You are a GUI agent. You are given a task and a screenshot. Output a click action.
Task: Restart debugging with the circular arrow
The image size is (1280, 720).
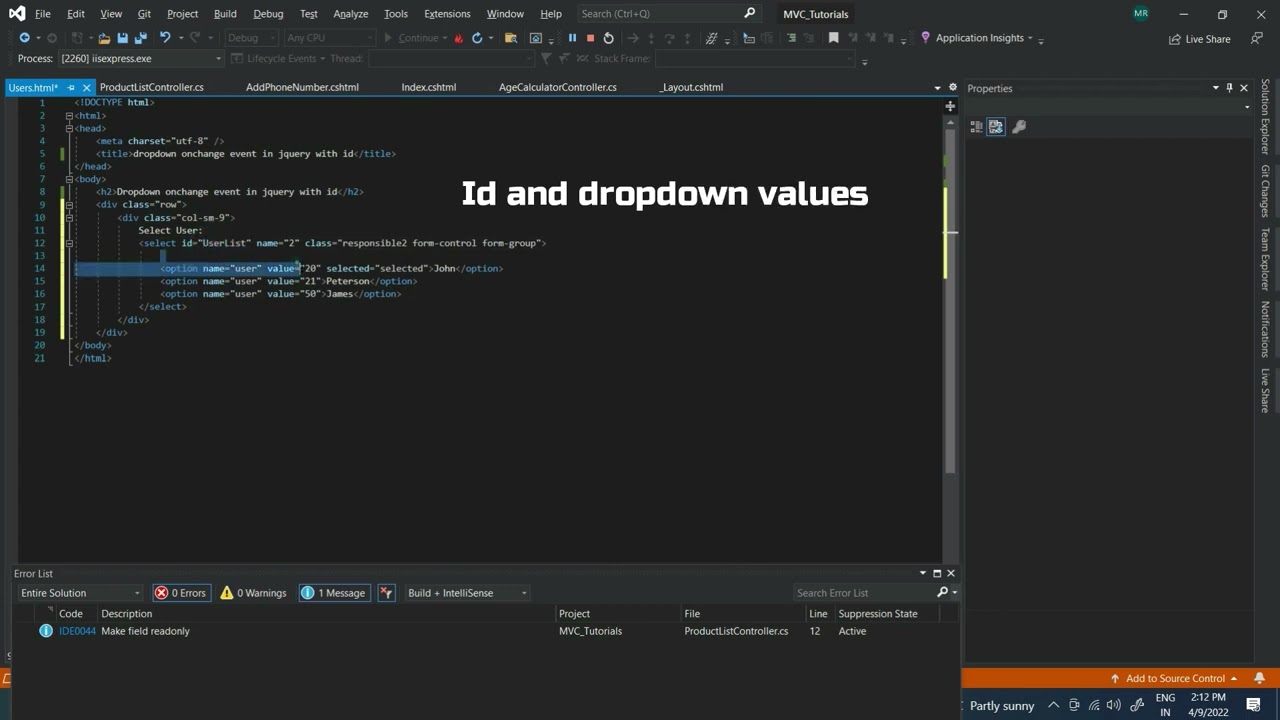[608, 38]
